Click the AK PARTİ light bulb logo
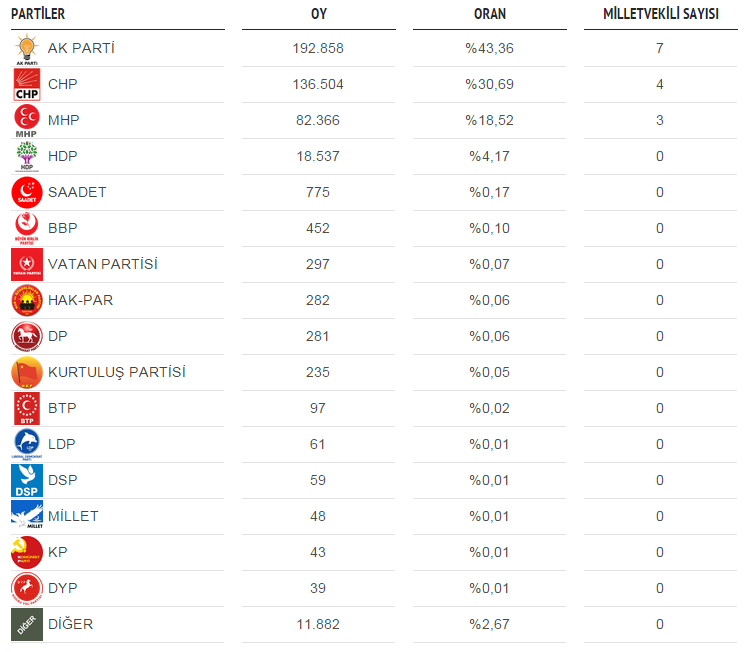 (27, 49)
